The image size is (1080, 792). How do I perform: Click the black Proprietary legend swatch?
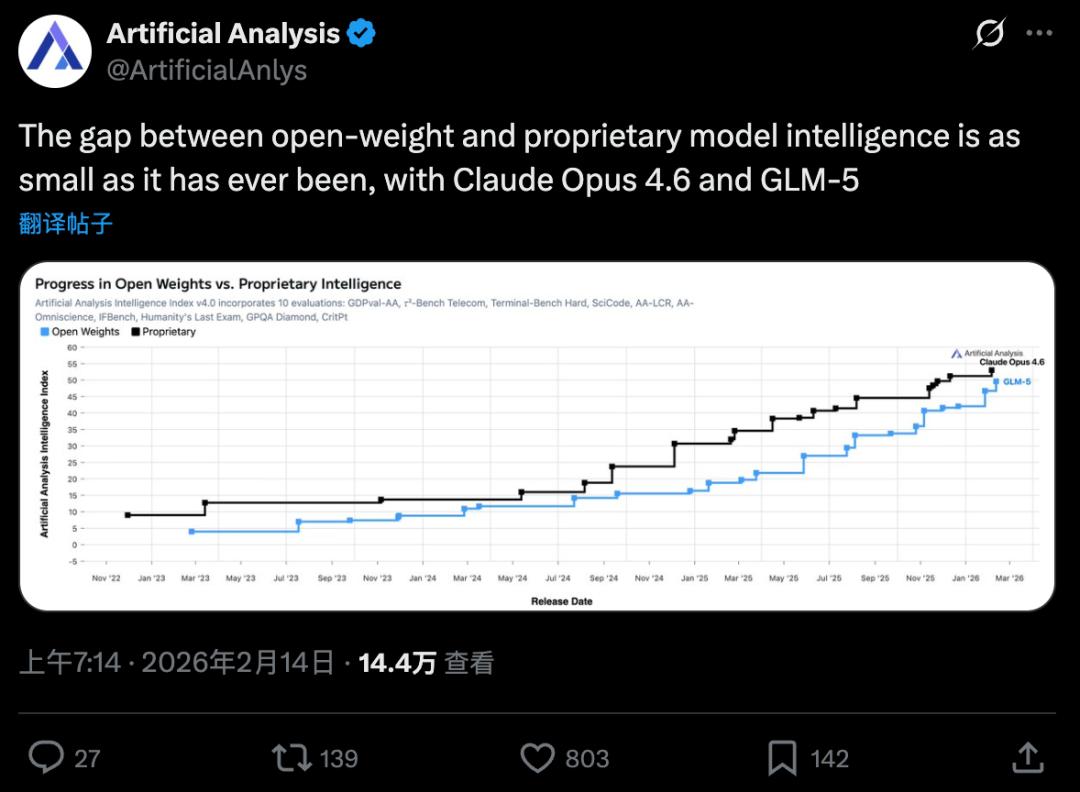134,332
